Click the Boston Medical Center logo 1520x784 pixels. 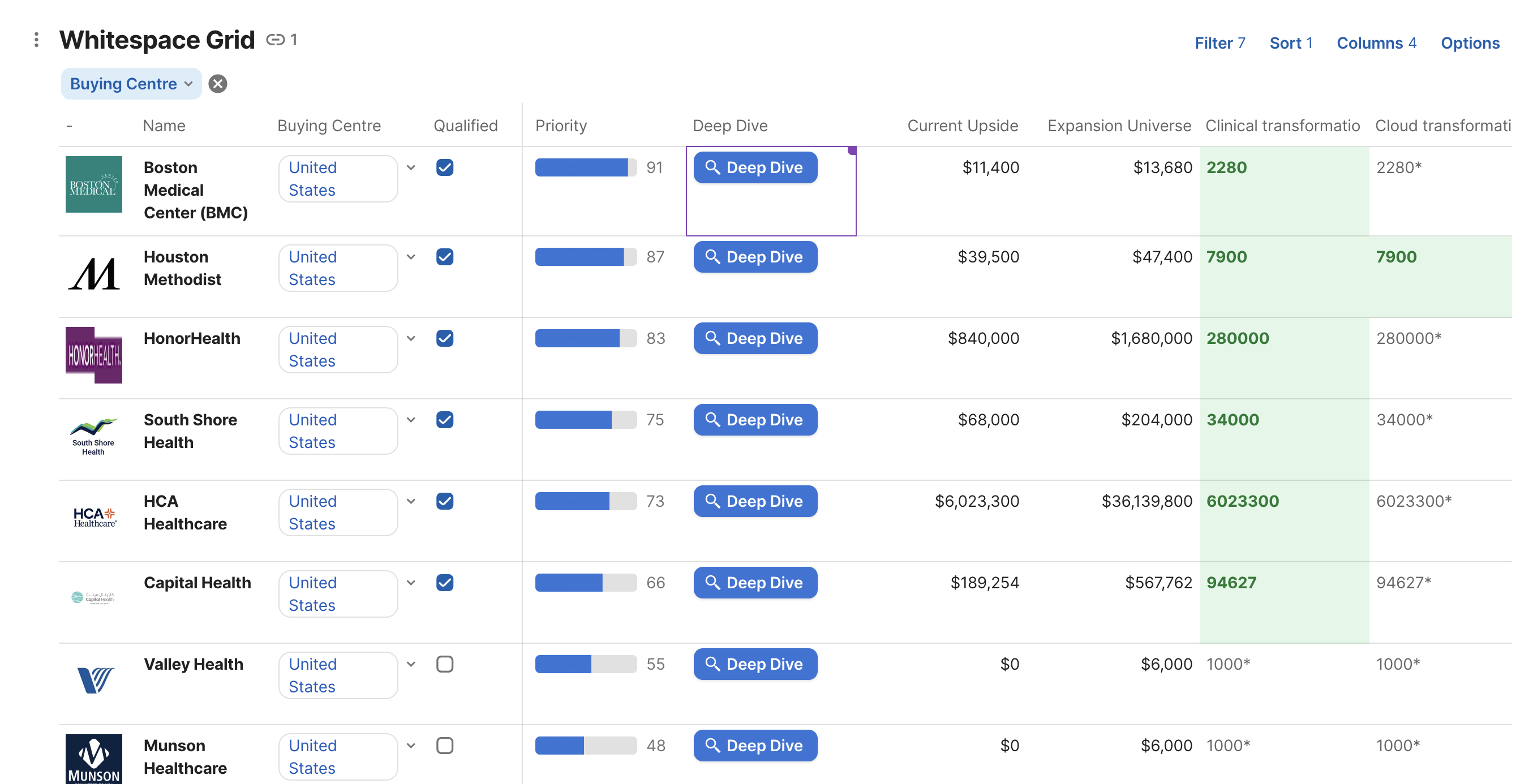click(x=93, y=184)
